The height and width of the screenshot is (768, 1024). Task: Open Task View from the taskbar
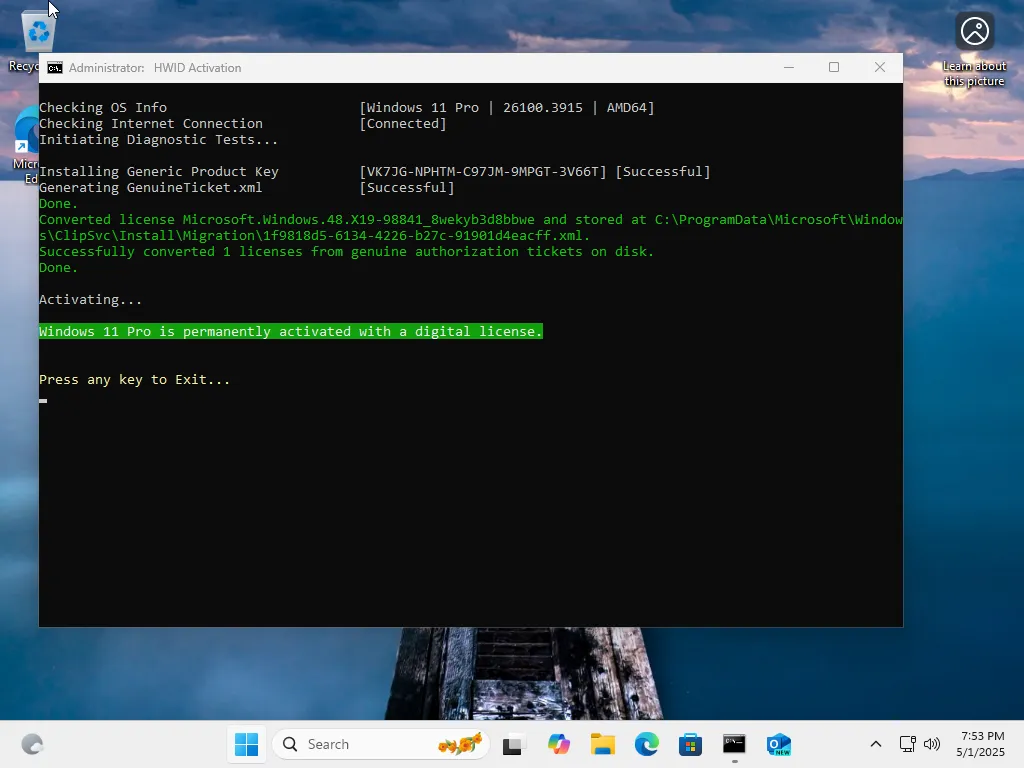[513, 744]
